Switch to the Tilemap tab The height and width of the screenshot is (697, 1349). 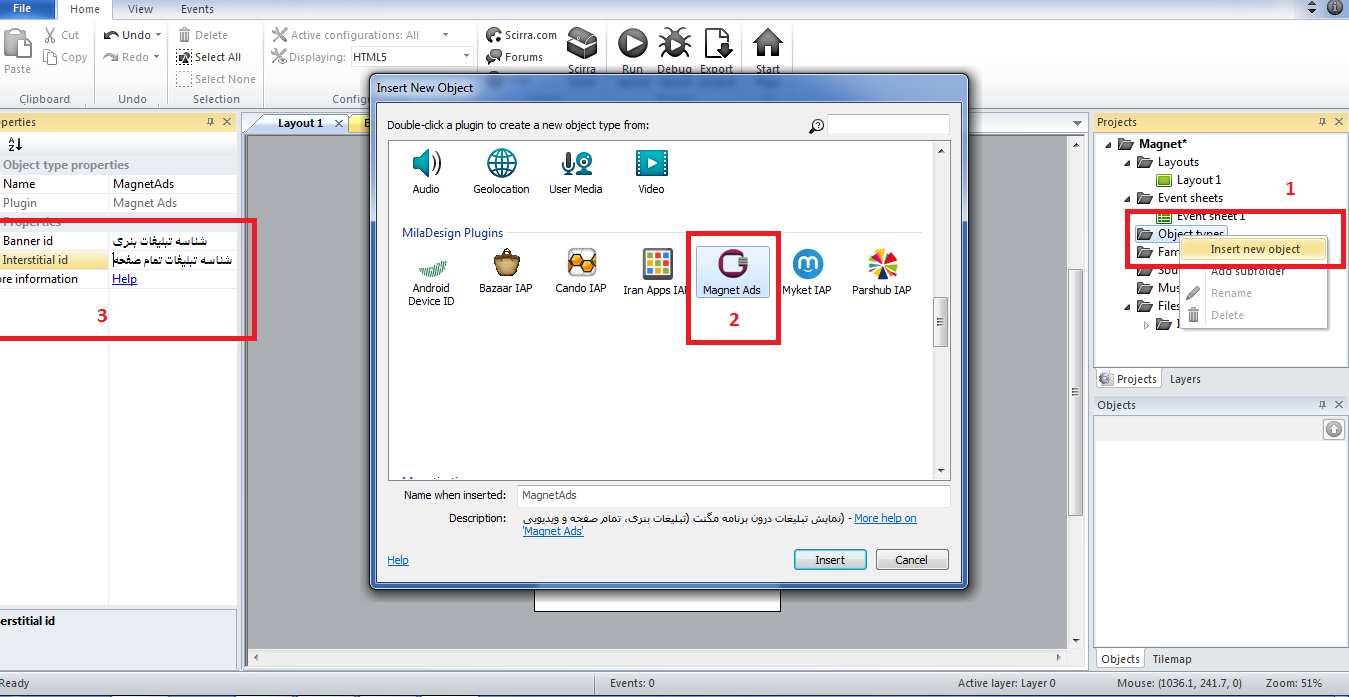[x=1171, y=659]
